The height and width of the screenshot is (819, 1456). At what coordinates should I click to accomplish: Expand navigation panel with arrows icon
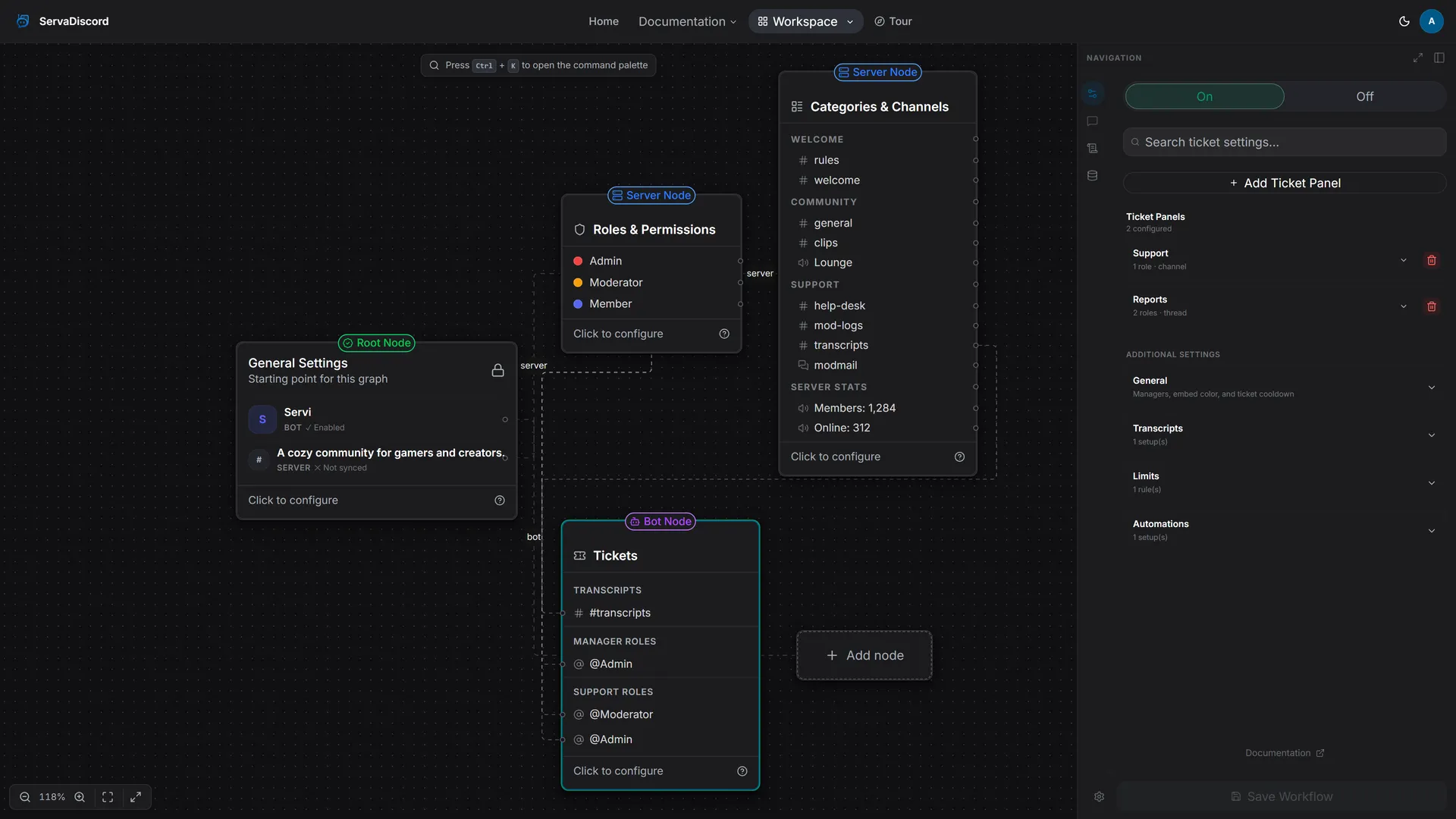pos(1418,58)
